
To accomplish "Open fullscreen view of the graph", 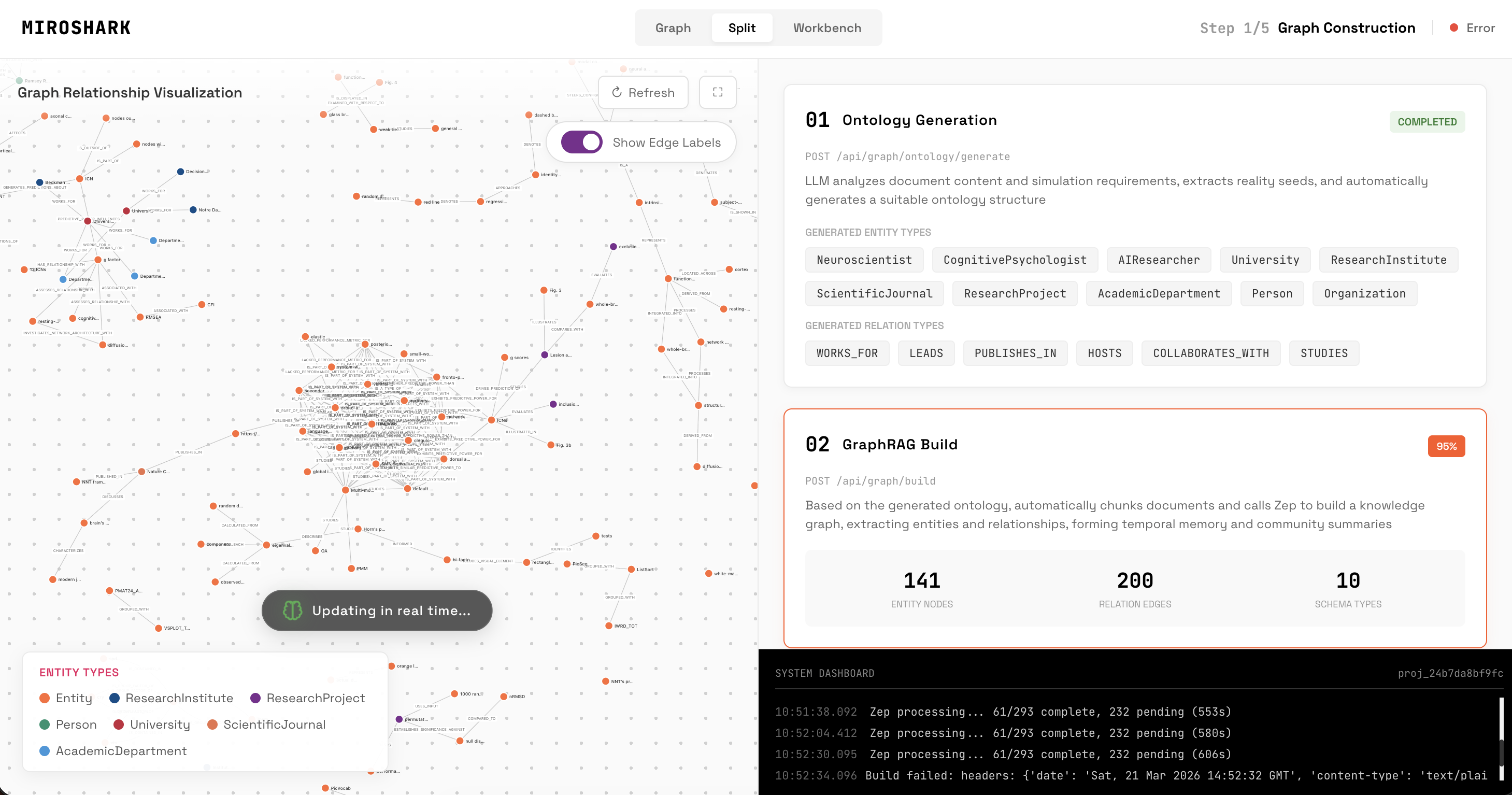I will point(717,92).
